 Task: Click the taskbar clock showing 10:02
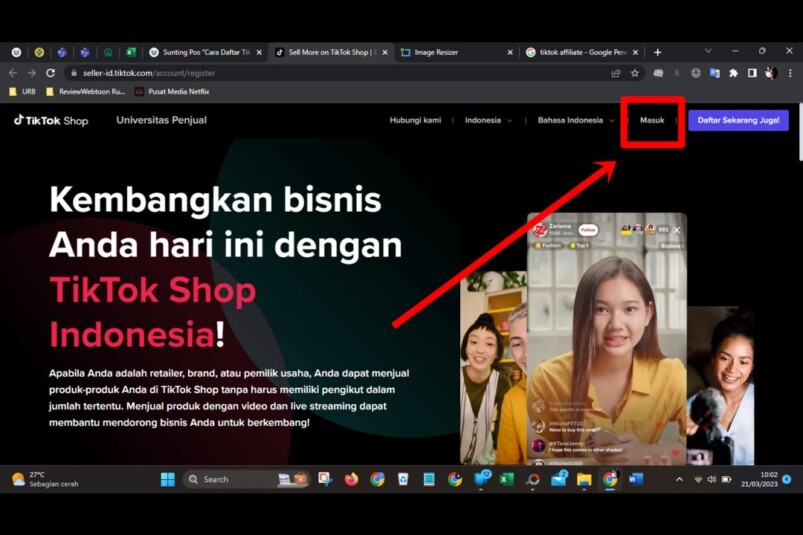tap(759, 479)
